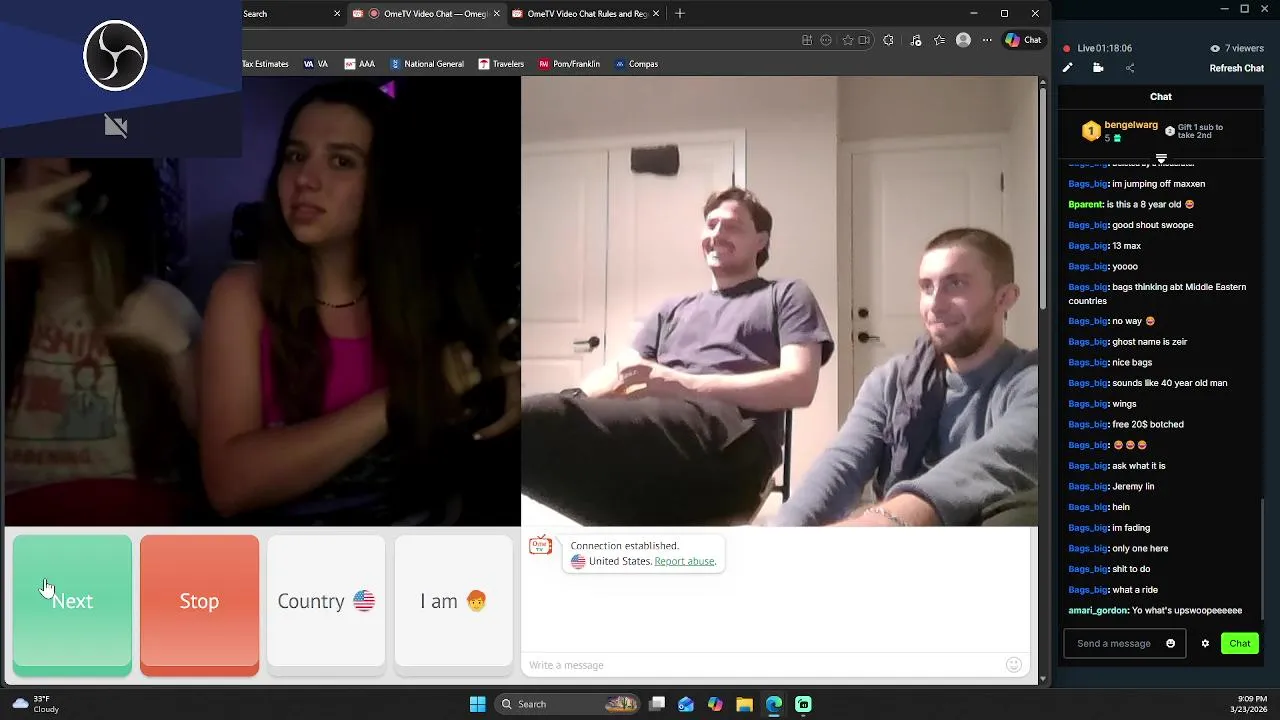Click the camera icon in address bar
This screenshot has height=720, width=1280.
point(864,40)
